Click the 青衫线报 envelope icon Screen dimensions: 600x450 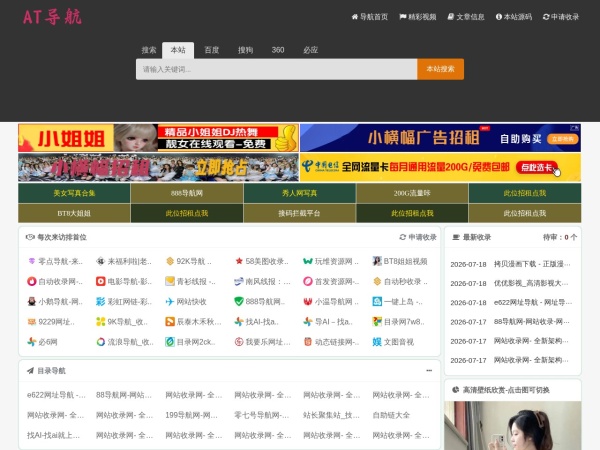click(x=170, y=282)
